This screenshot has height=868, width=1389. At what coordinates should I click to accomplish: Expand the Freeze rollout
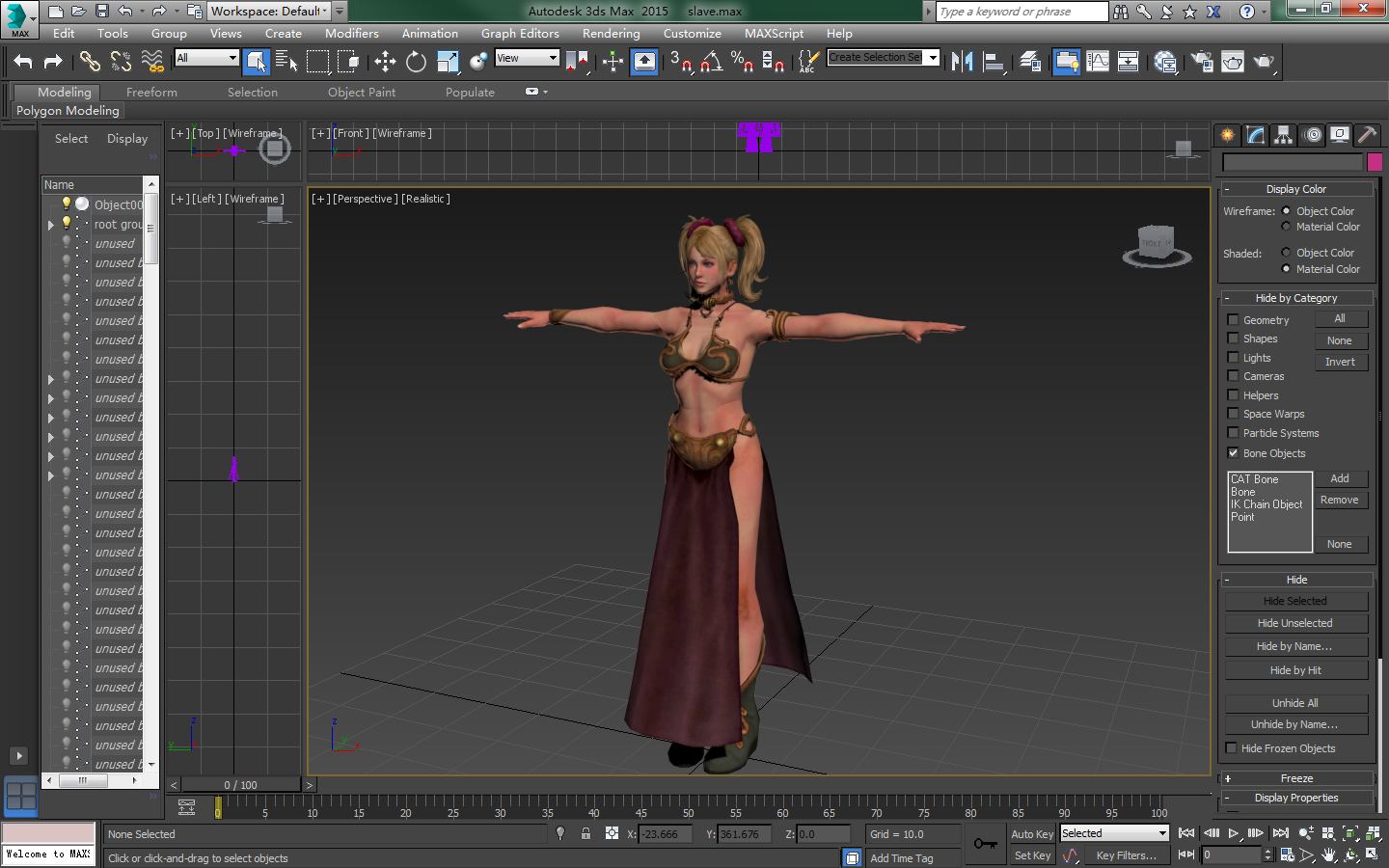(1296, 778)
